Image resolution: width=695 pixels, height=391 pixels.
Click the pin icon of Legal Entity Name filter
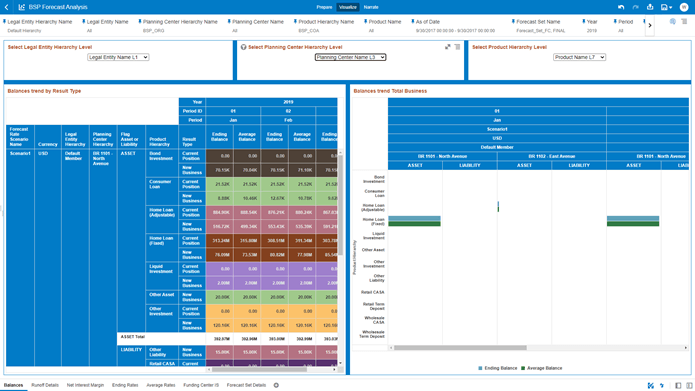point(84,21)
